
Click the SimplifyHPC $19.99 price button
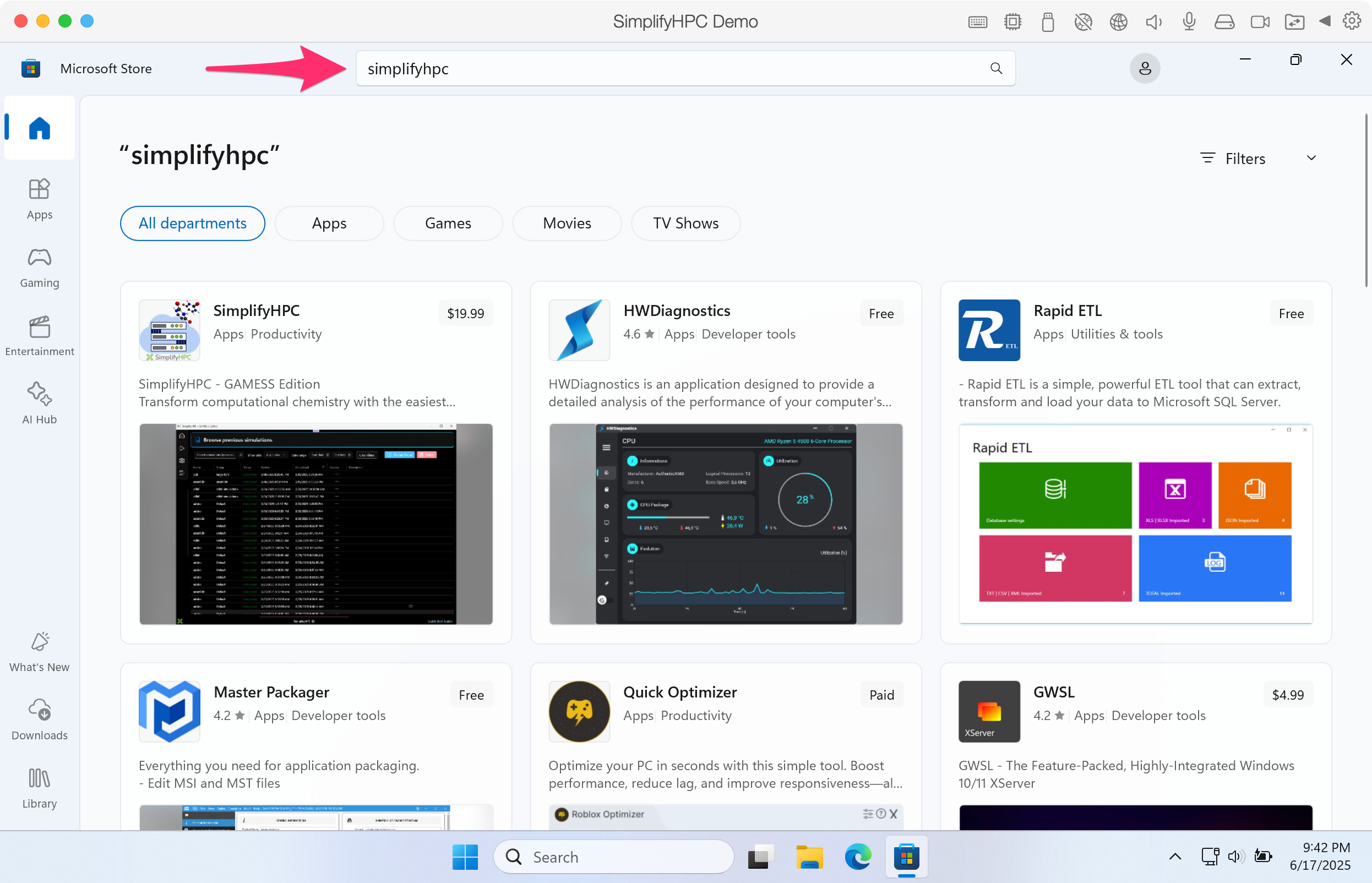[465, 313]
